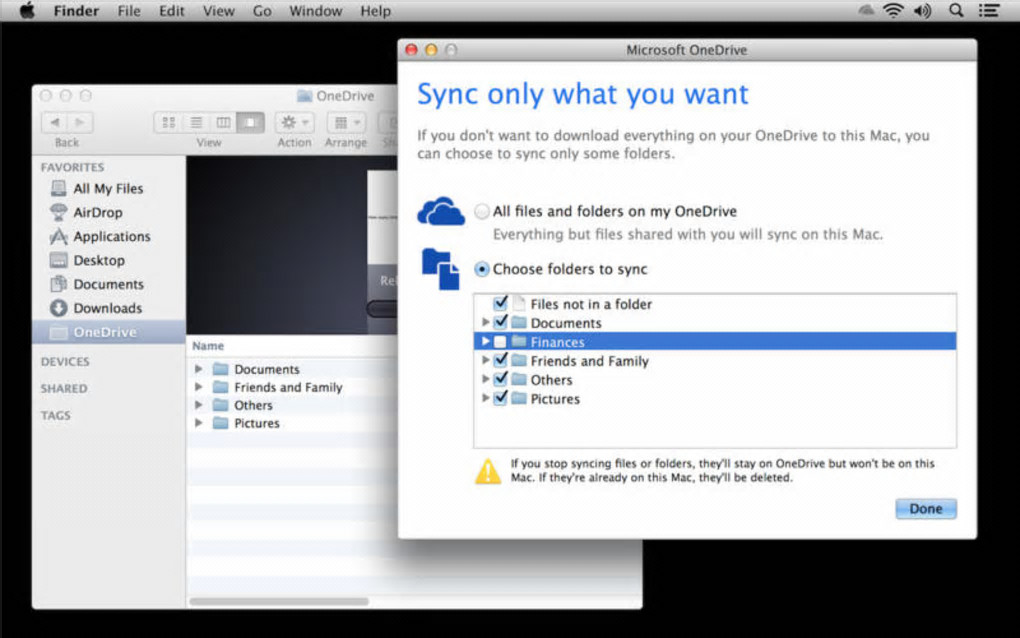Uncheck Friends and Family sync checkbox
The width and height of the screenshot is (1020, 638).
pyautogui.click(x=500, y=360)
